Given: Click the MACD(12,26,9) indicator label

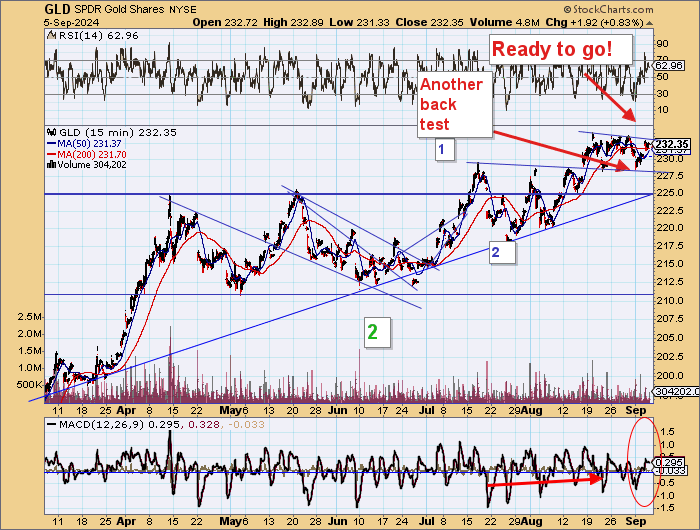Looking at the screenshot, I should (101, 425).
